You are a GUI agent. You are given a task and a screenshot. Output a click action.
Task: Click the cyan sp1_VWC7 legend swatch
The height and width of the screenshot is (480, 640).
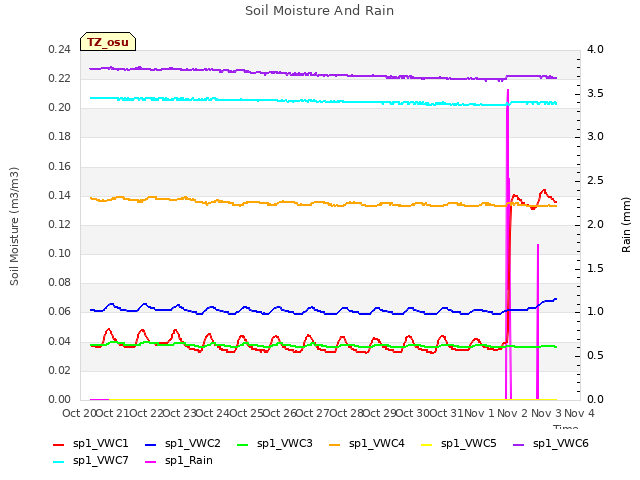[59, 462]
